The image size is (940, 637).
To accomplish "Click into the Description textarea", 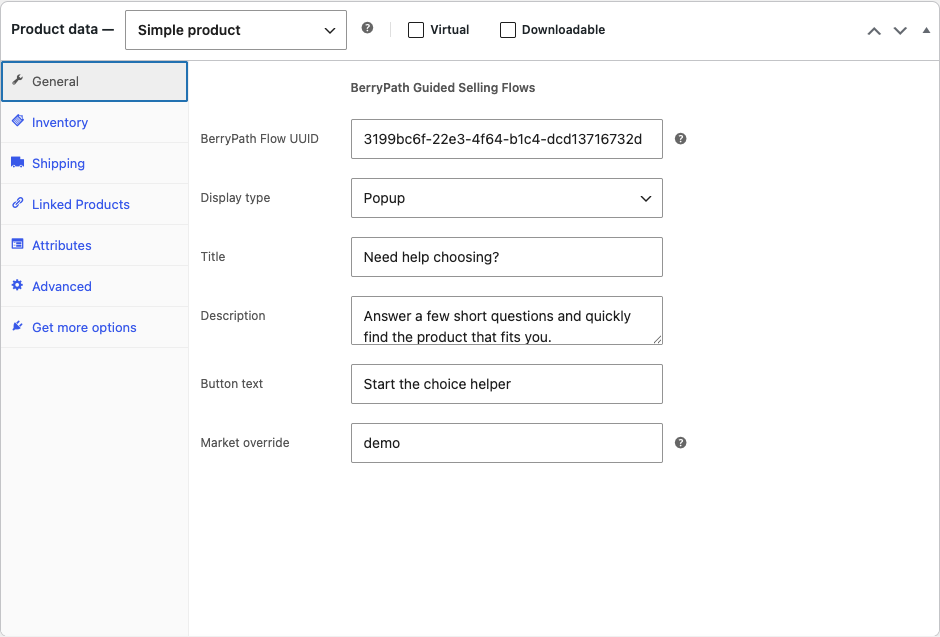I will pyautogui.click(x=507, y=321).
